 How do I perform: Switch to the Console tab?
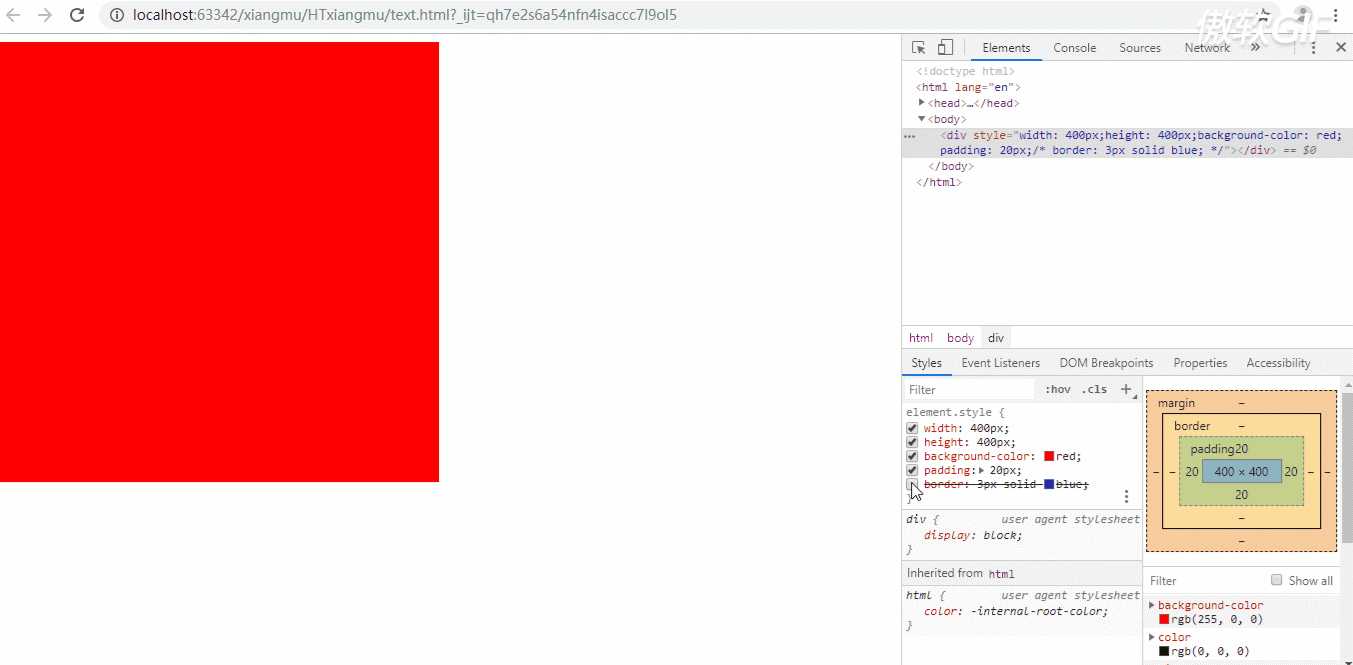click(x=1075, y=48)
